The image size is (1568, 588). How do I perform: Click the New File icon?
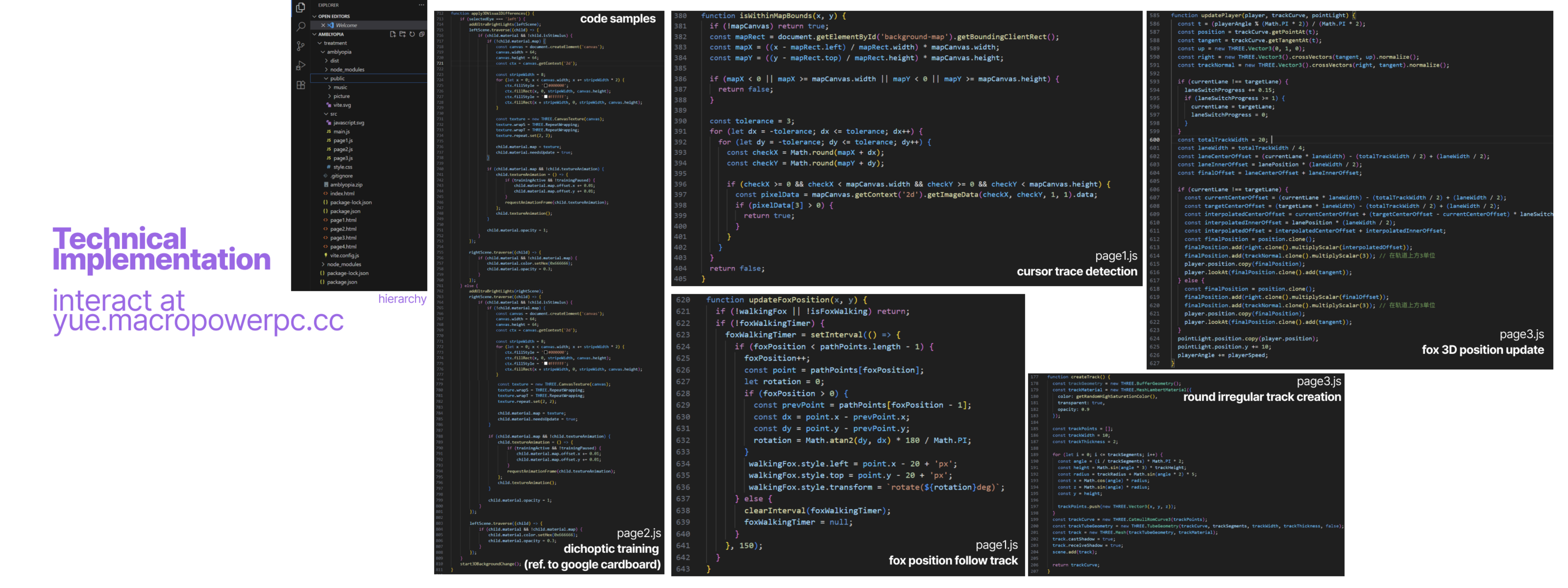393,34
